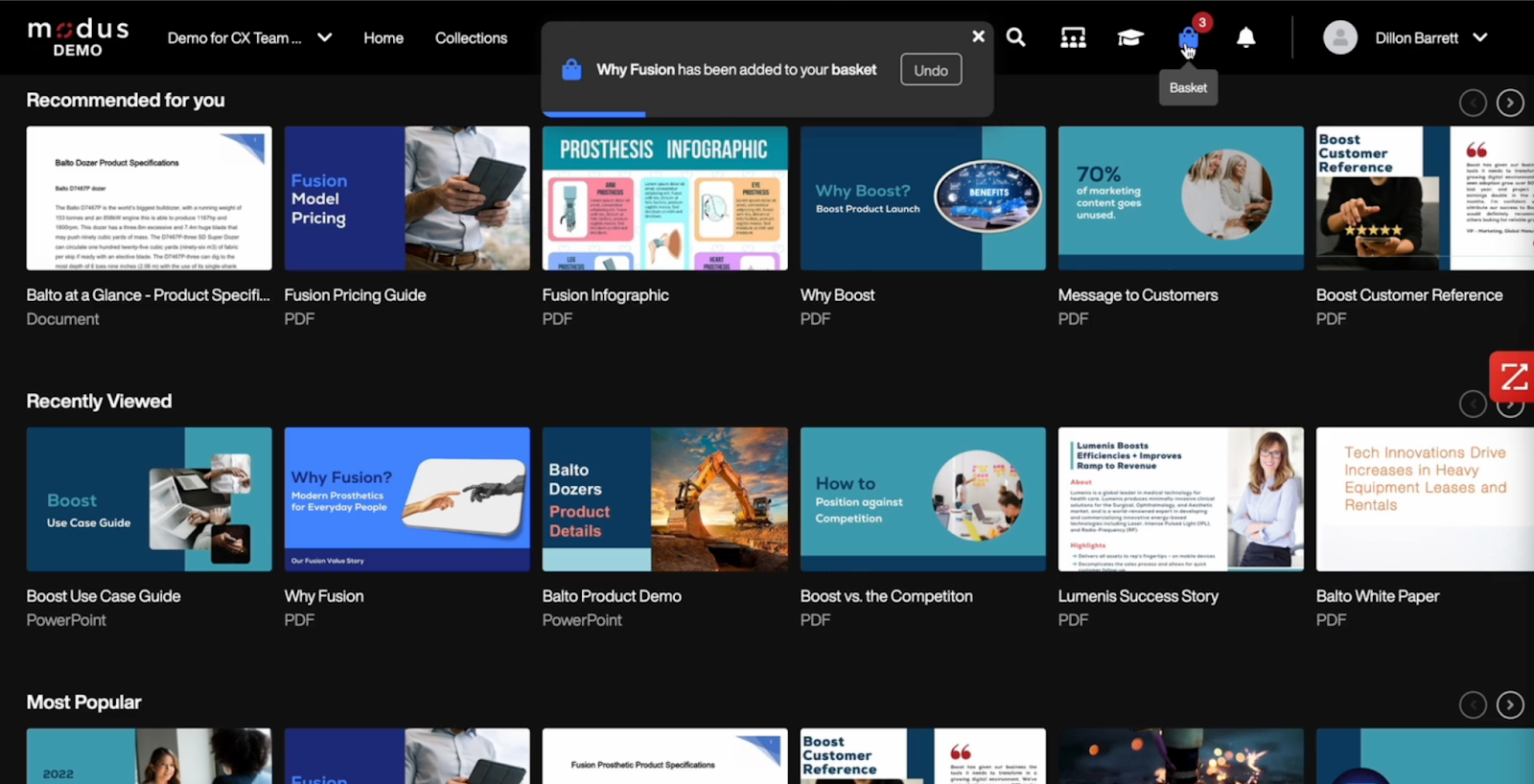Open Boost Customer Reference thumbnail in Most Popular
The height and width of the screenshot is (784, 1534).
coord(922,756)
